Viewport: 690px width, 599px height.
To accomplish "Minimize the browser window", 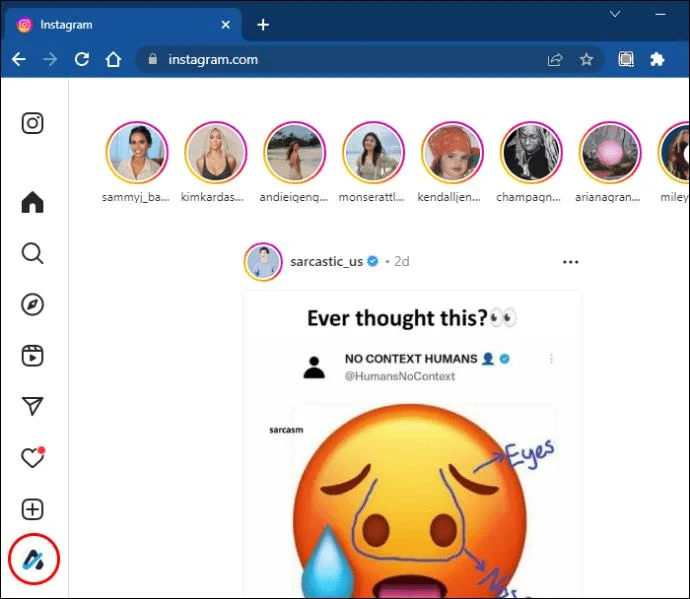I will [x=660, y=14].
